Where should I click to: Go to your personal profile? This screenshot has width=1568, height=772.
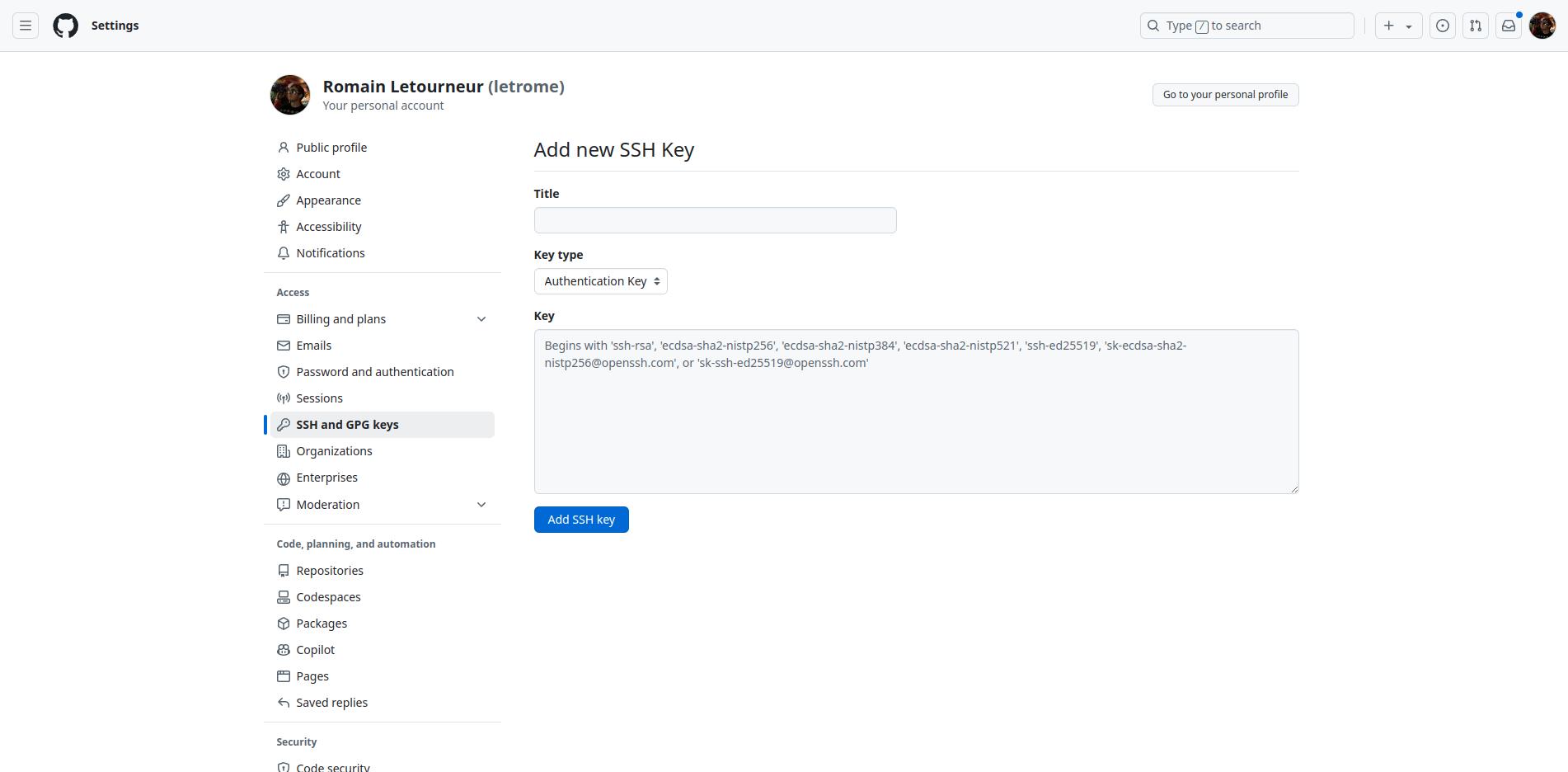click(1225, 94)
